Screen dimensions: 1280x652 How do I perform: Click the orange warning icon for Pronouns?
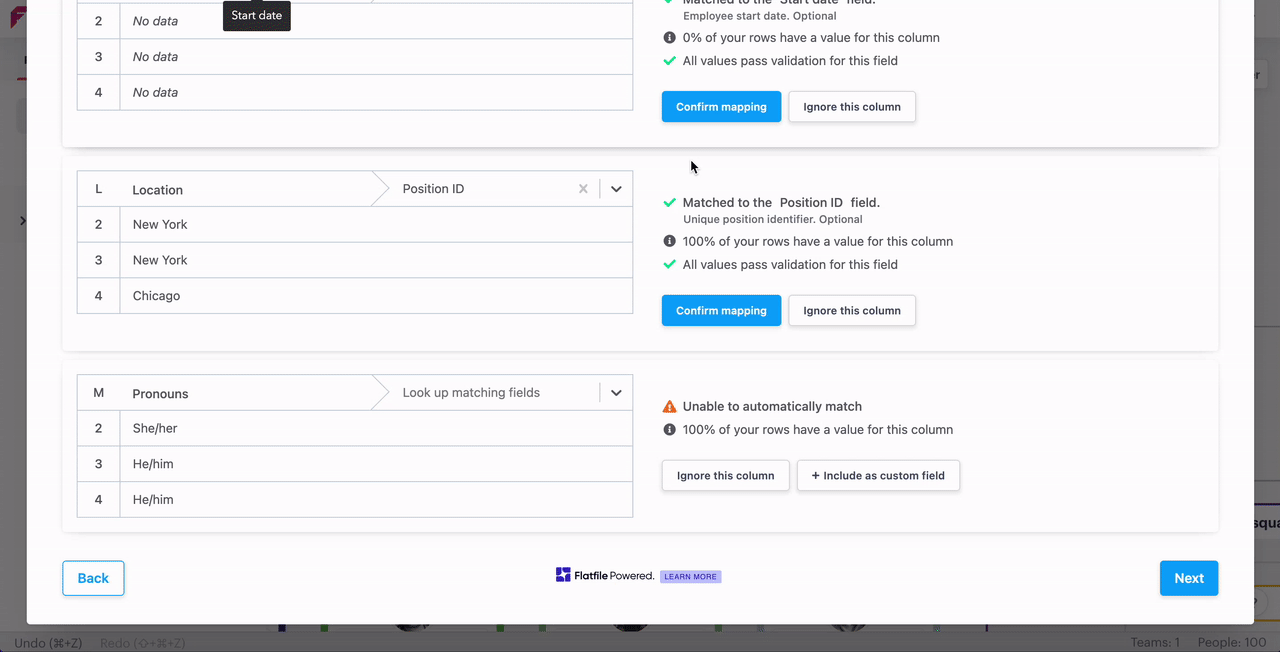pos(670,407)
